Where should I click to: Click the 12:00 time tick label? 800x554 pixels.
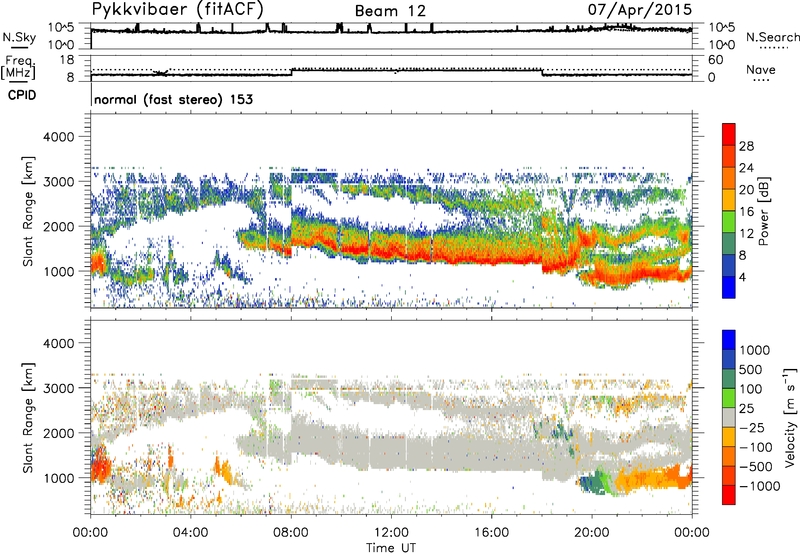[x=391, y=533]
